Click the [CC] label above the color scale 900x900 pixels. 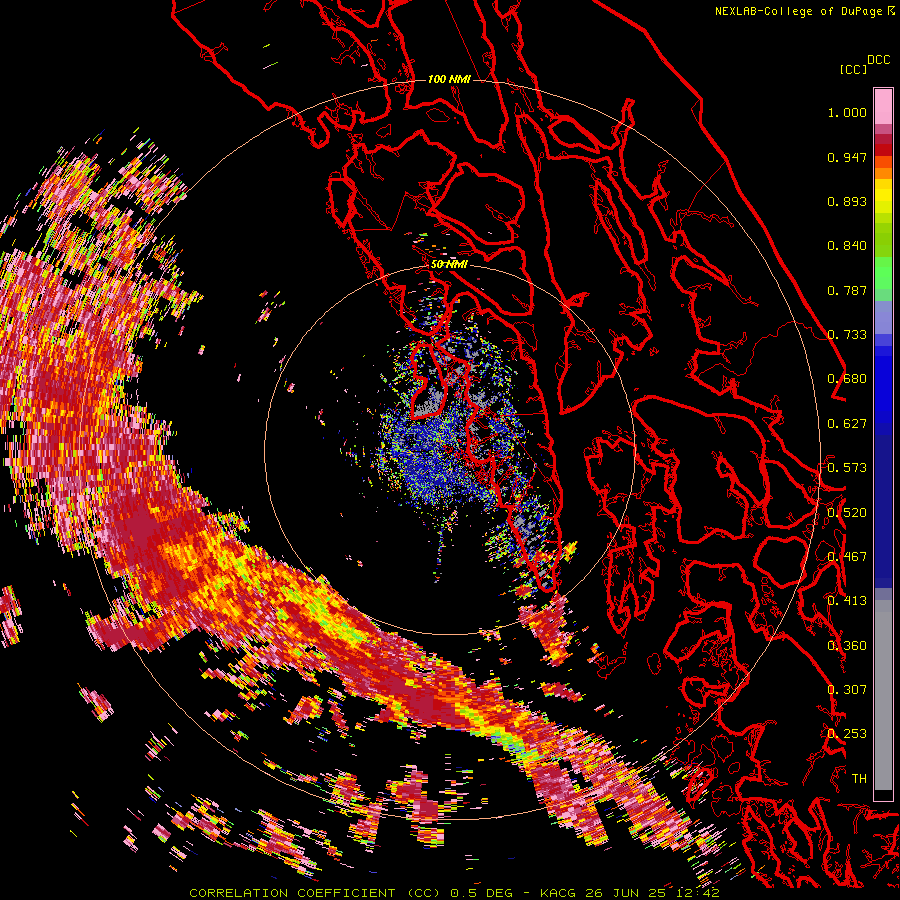pos(853,69)
